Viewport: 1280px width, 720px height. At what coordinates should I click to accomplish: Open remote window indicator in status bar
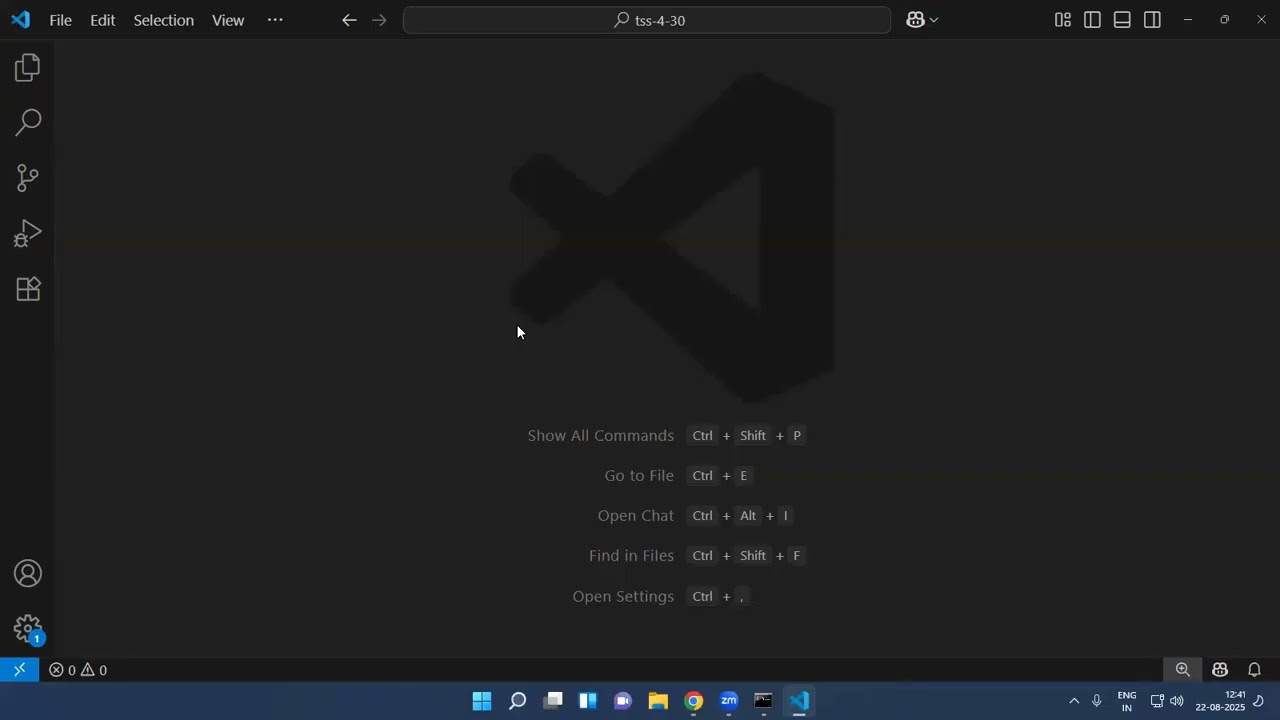19,670
